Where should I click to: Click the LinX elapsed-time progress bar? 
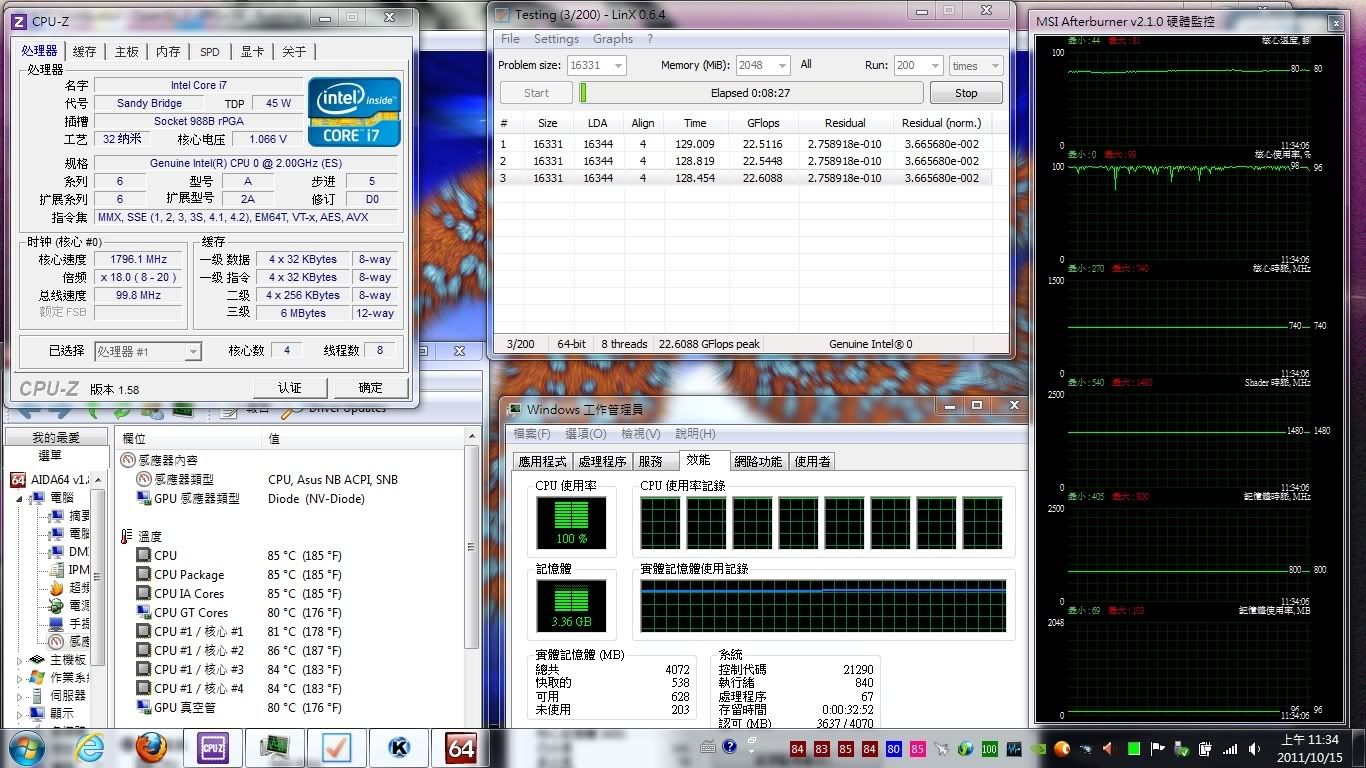[751, 93]
